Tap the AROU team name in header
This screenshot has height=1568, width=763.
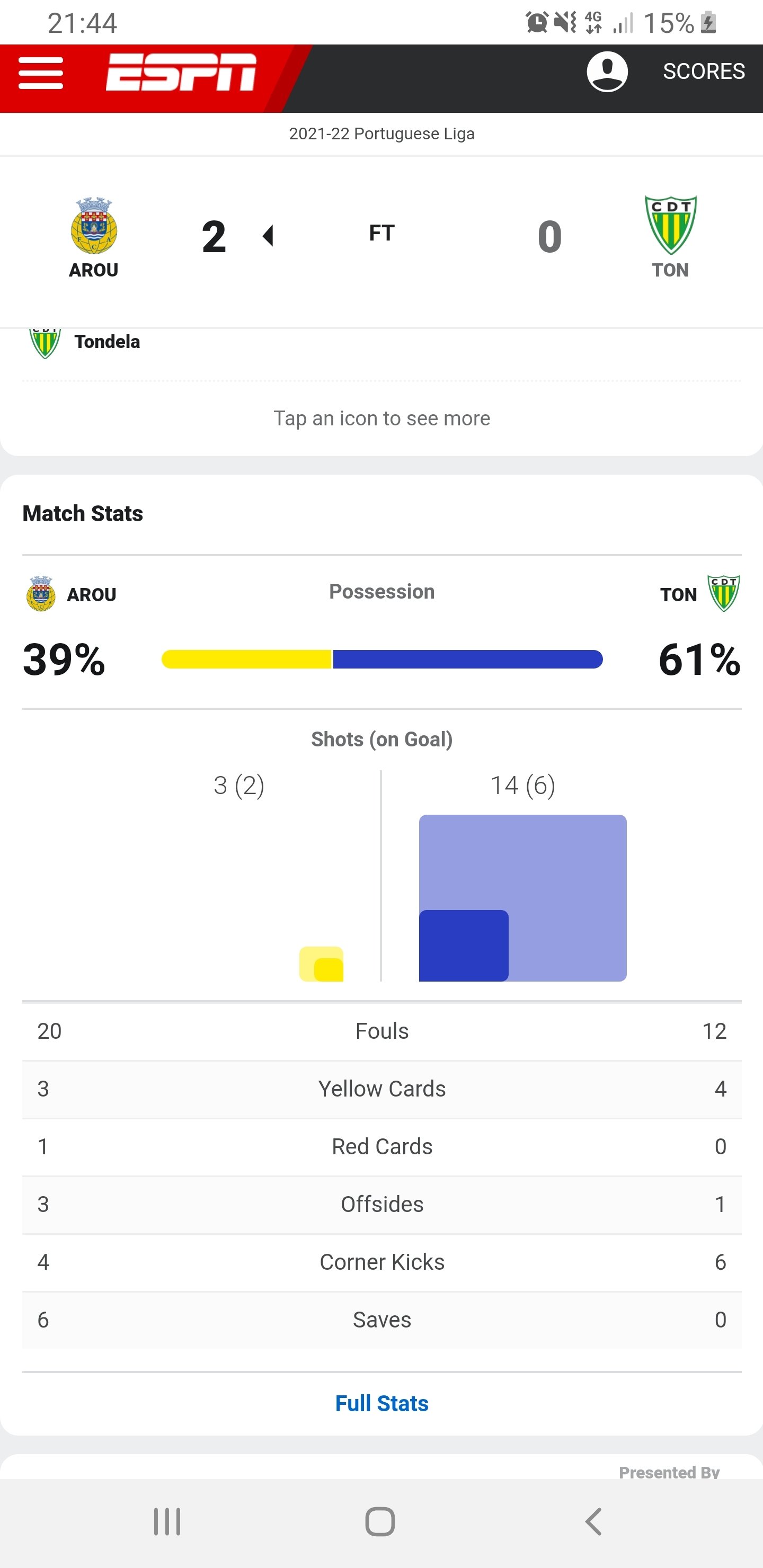click(x=94, y=270)
